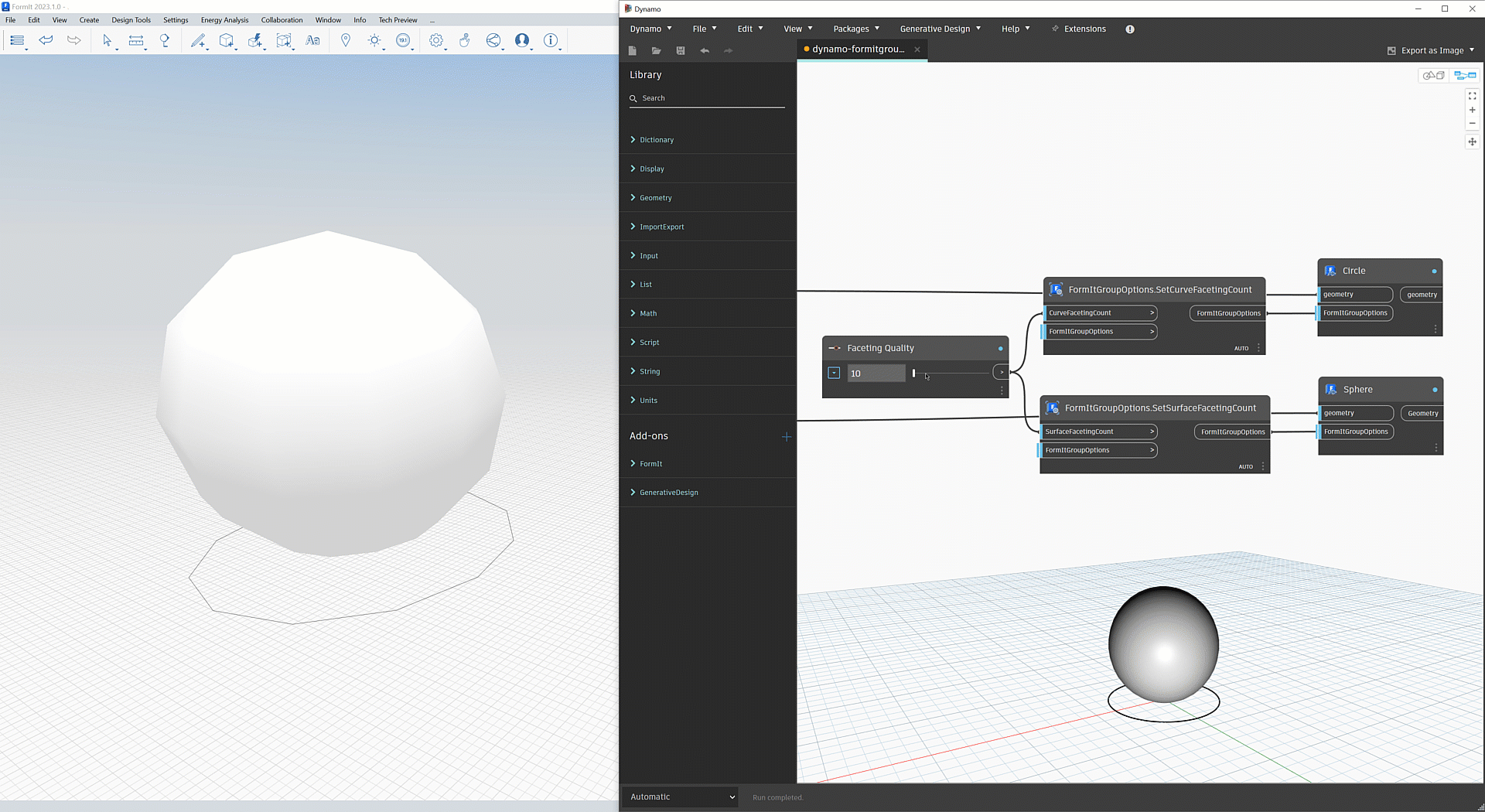This screenshot has height=812, width=1485.
Task: Click the Faceting Quality value field
Action: pos(876,374)
